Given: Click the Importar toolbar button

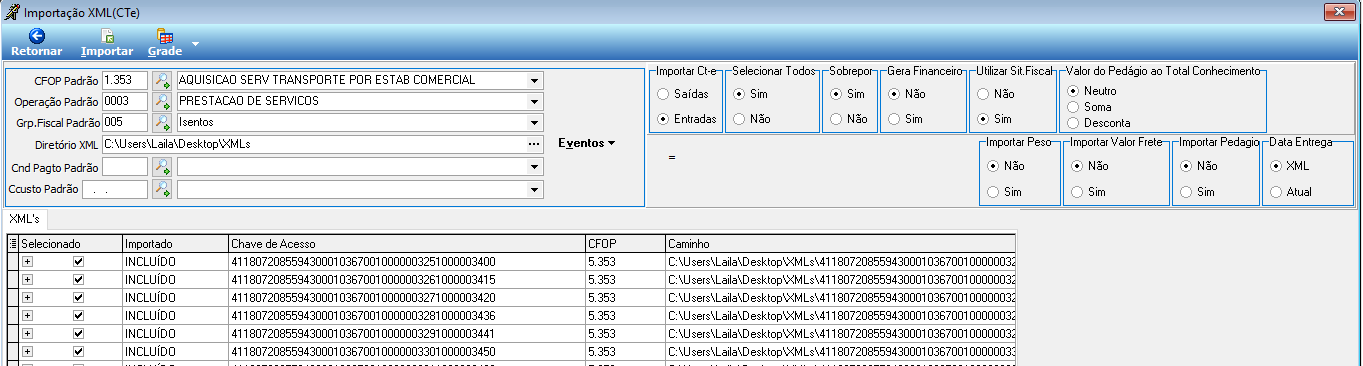Looking at the screenshot, I should click(x=107, y=42).
